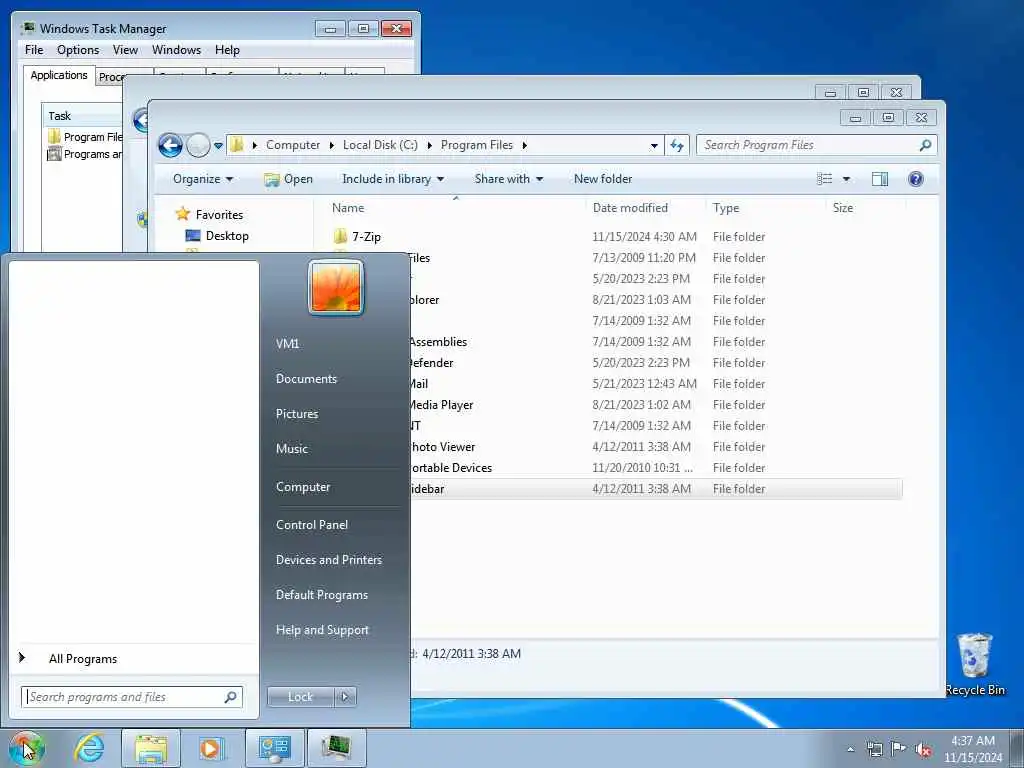Image resolution: width=1024 pixels, height=768 pixels.
Task: Expand the arrow after Program Files breadcrumb
Action: (524, 145)
